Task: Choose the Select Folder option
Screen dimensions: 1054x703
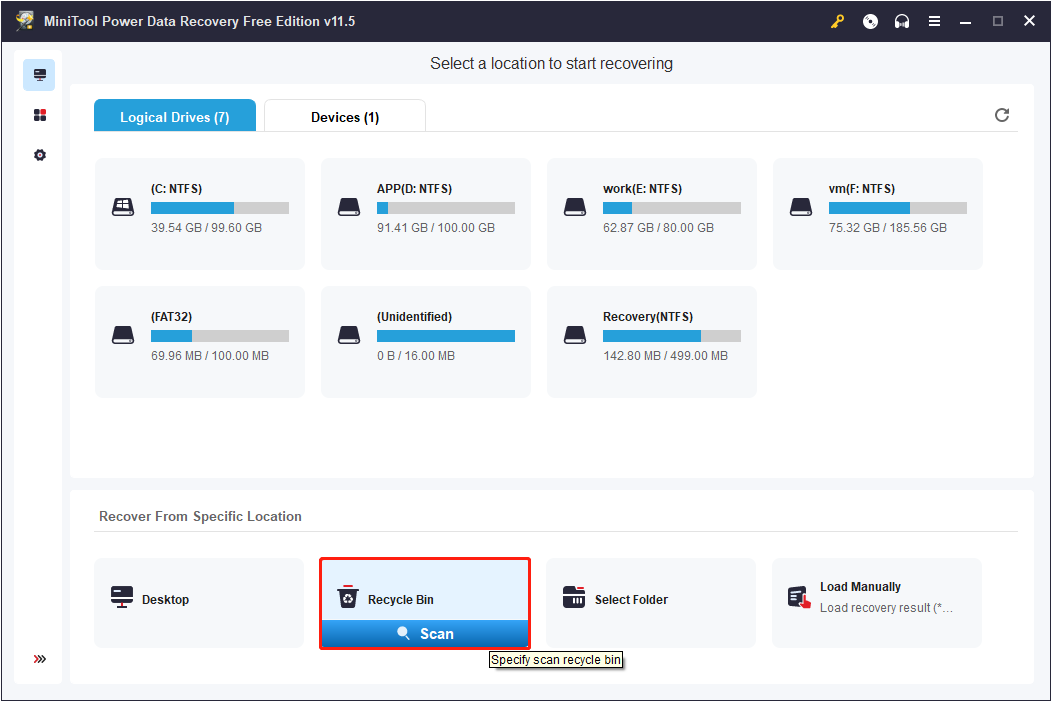Action: [x=651, y=603]
